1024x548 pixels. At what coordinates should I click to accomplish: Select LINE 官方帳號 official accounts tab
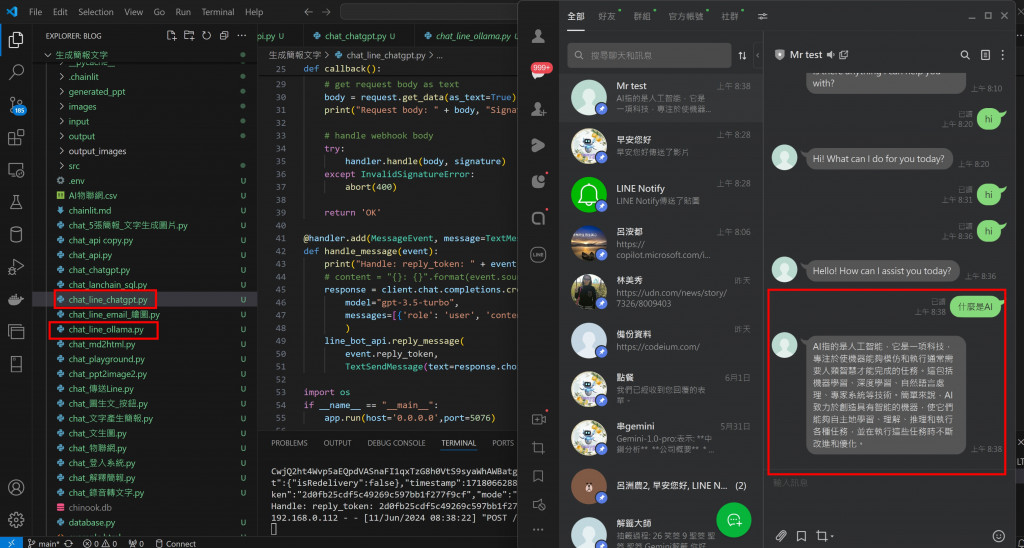pos(687,16)
